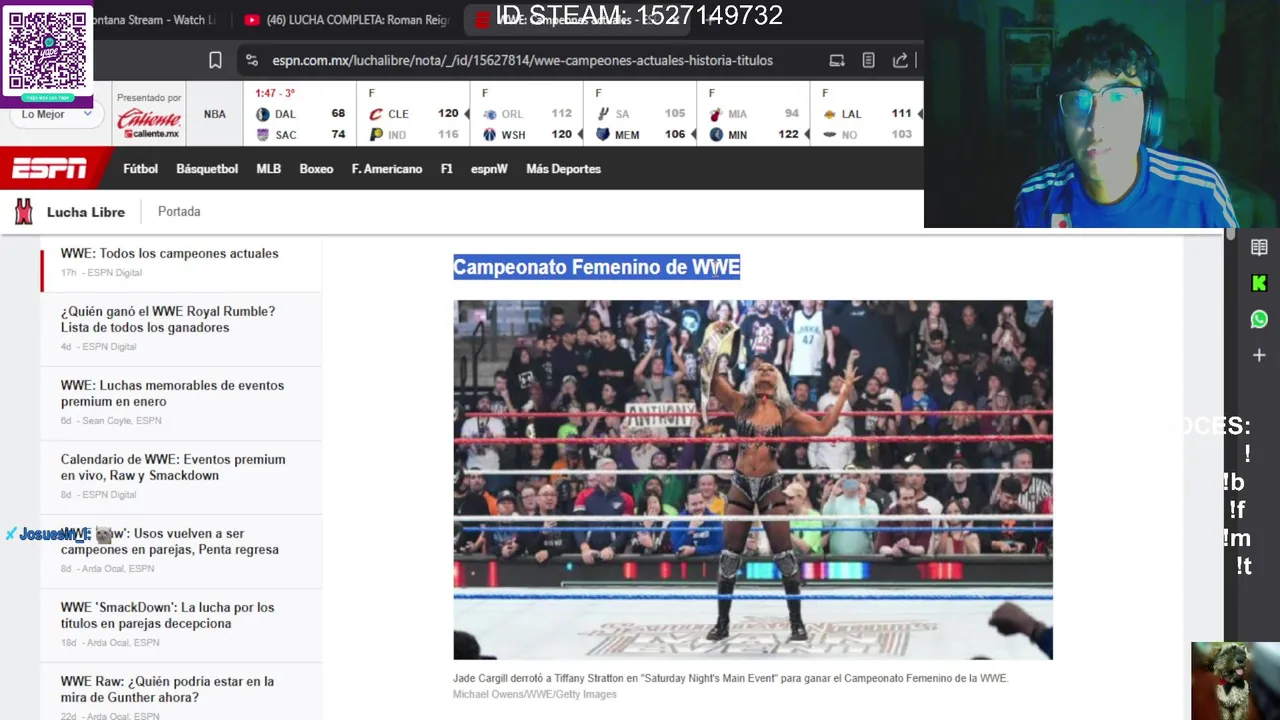This screenshot has width=1280, height=720.
Task: Switch to the Stream - Watch Live tab
Action: 155,20
